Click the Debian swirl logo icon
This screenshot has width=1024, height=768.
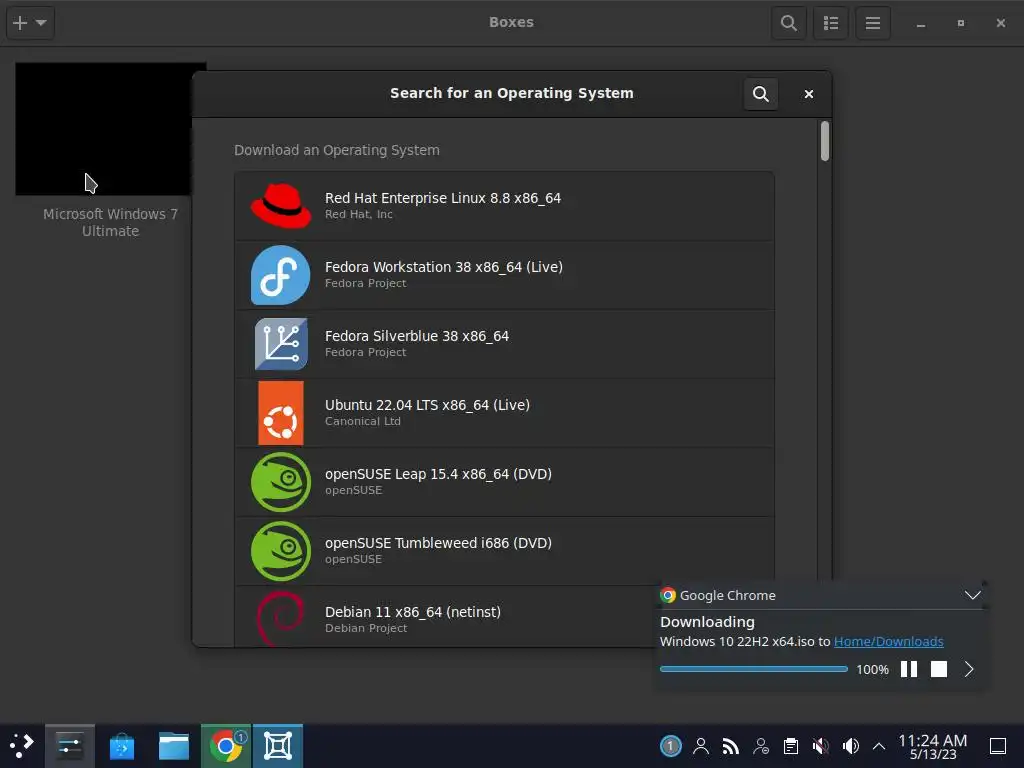(x=281, y=618)
